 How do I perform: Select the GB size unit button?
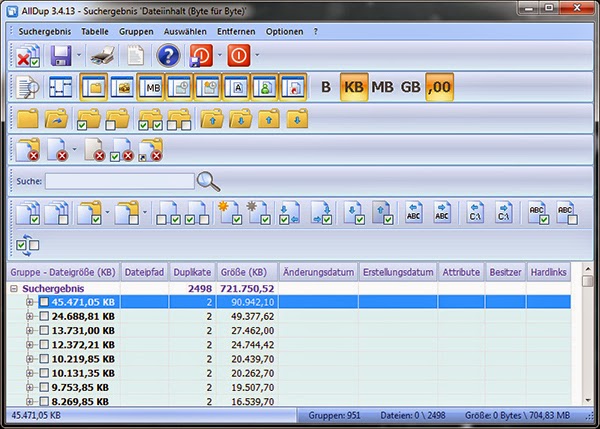coord(410,87)
